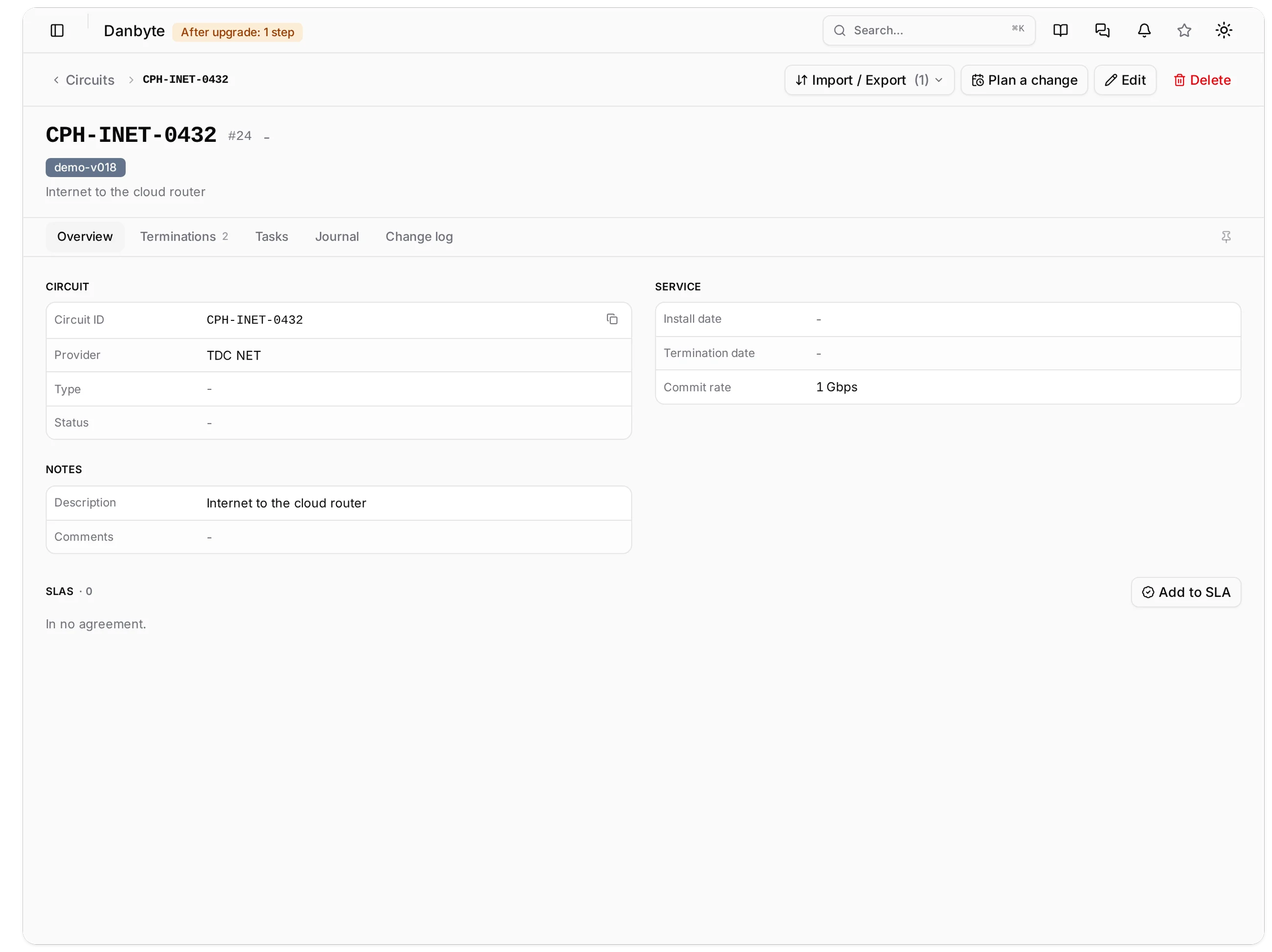
Task: Focus the Search input field
Action: 928,30
